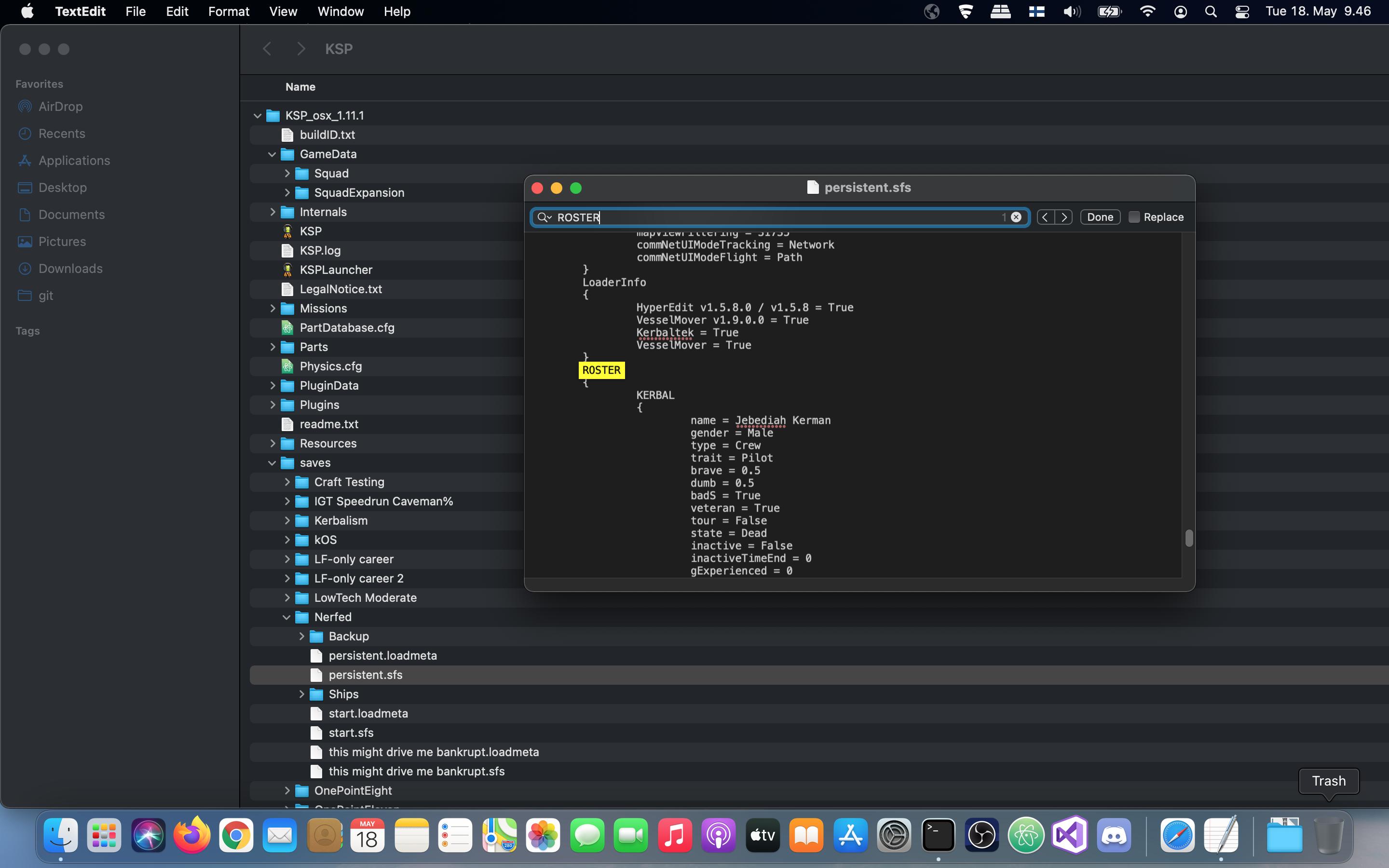The width and height of the screenshot is (1389, 868).
Task: Expand the Missions folder
Action: (272, 308)
